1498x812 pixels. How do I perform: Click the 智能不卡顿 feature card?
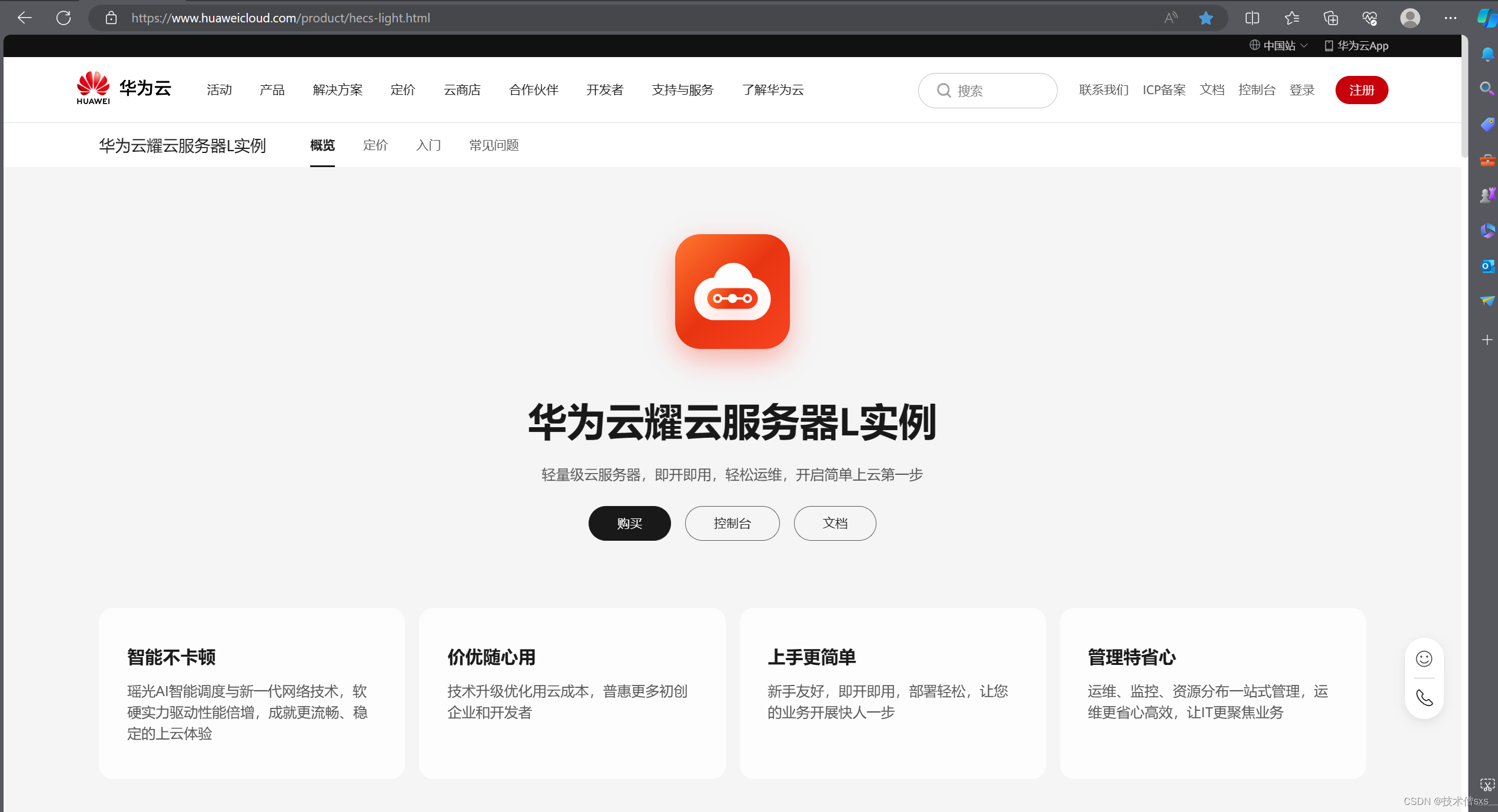point(252,693)
